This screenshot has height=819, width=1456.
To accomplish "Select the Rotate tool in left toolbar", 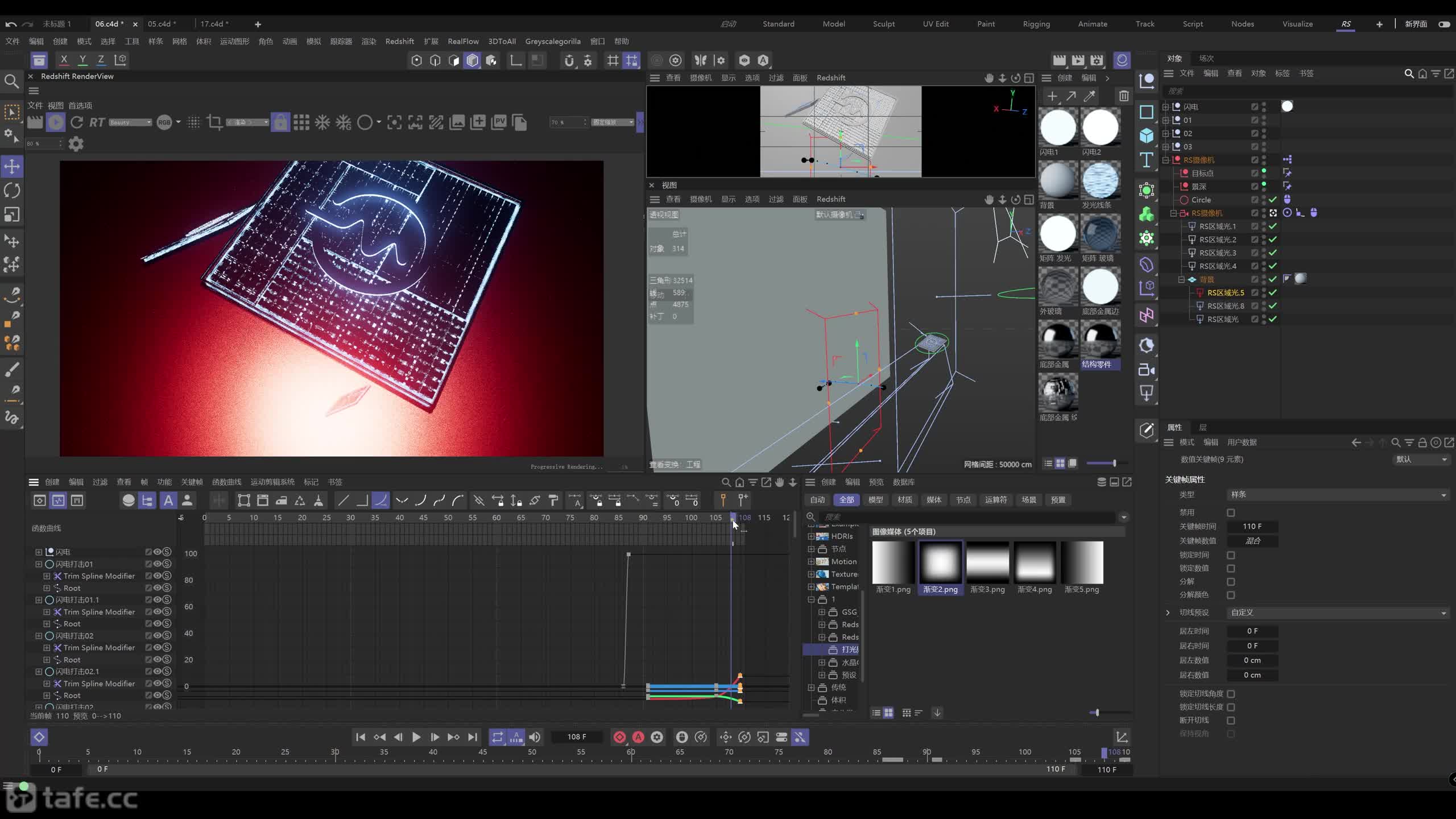I will (x=12, y=191).
